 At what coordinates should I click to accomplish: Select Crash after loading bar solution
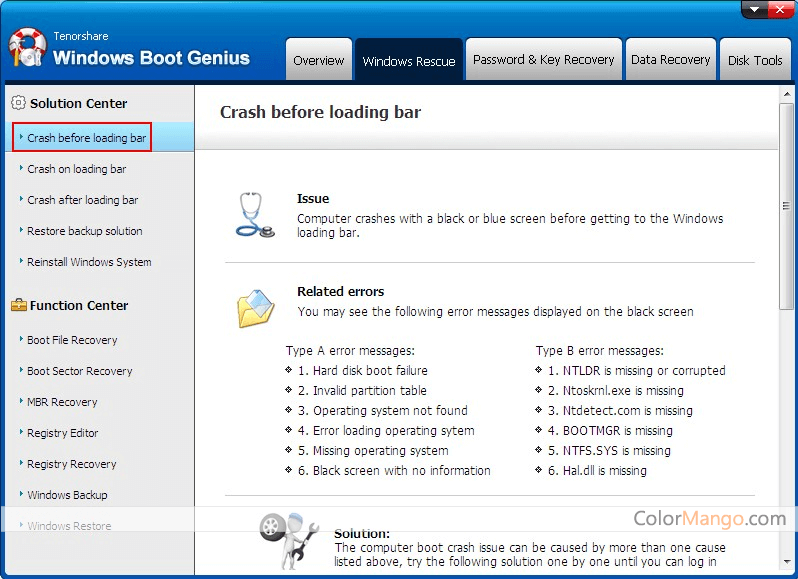pos(82,200)
